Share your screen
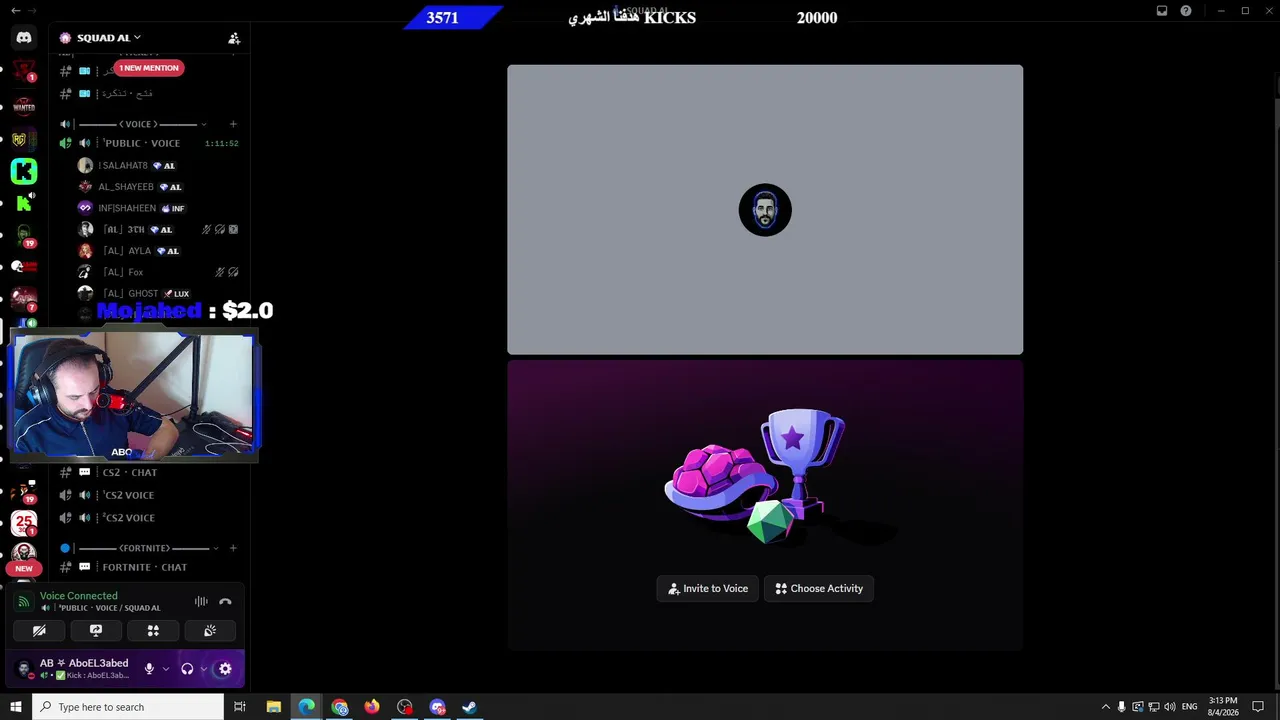Image resolution: width=1280 pixels, height=720 pixels. coord(96,631)
